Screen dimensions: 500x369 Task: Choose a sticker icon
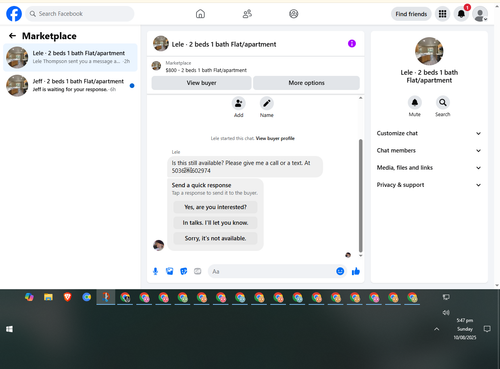pos(184,271)
